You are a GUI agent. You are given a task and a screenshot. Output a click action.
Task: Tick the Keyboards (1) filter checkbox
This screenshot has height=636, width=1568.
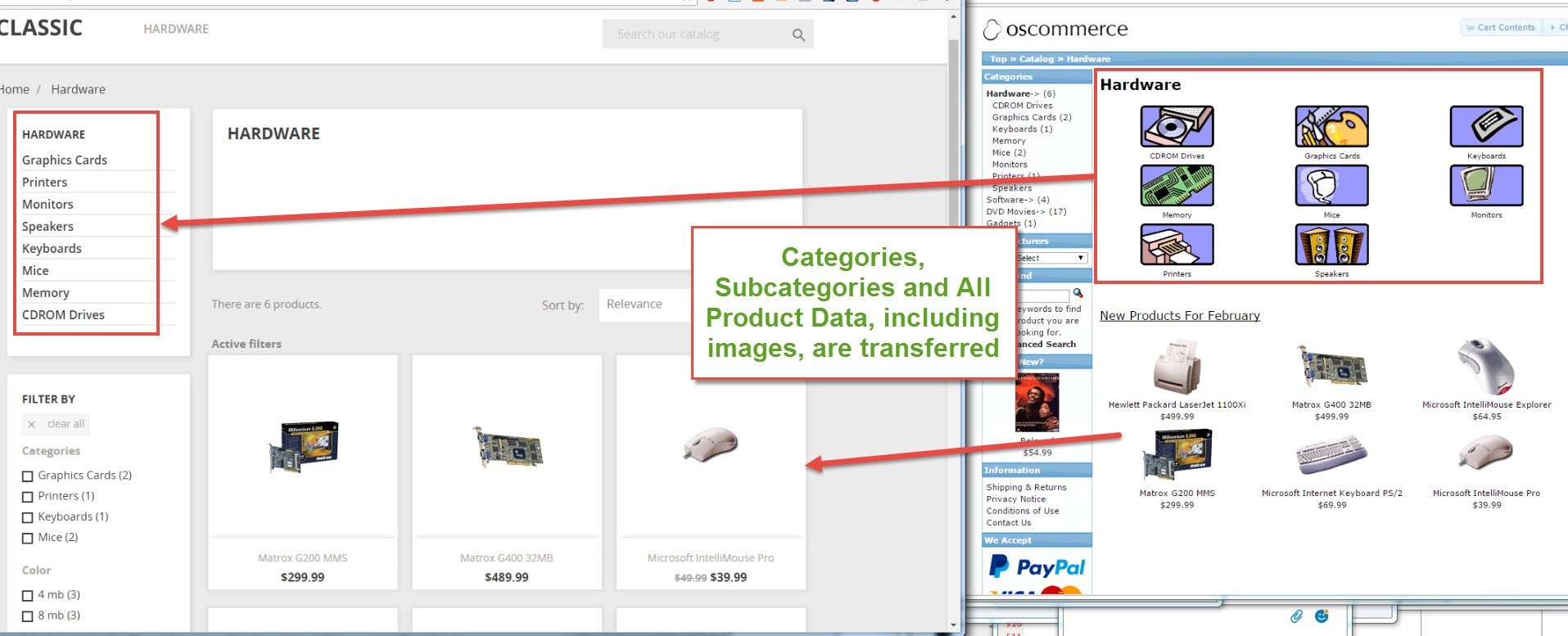[28, 517]
